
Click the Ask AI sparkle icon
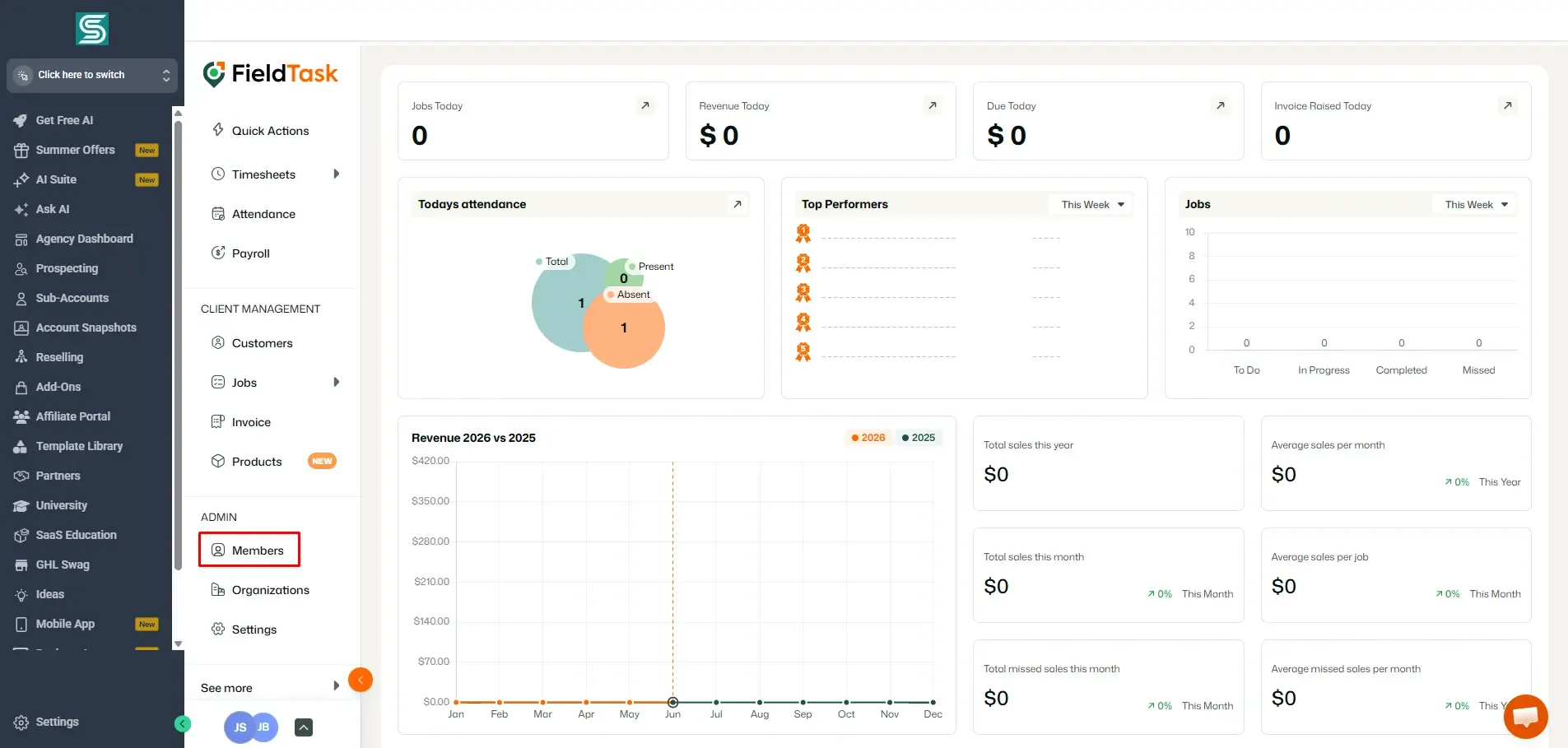pyautogui.click(x=21, y=209)
